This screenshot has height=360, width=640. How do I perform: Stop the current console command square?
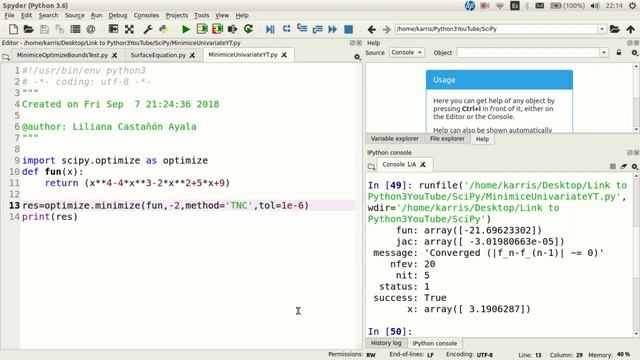pyautogui.click(x=613, y=166)
